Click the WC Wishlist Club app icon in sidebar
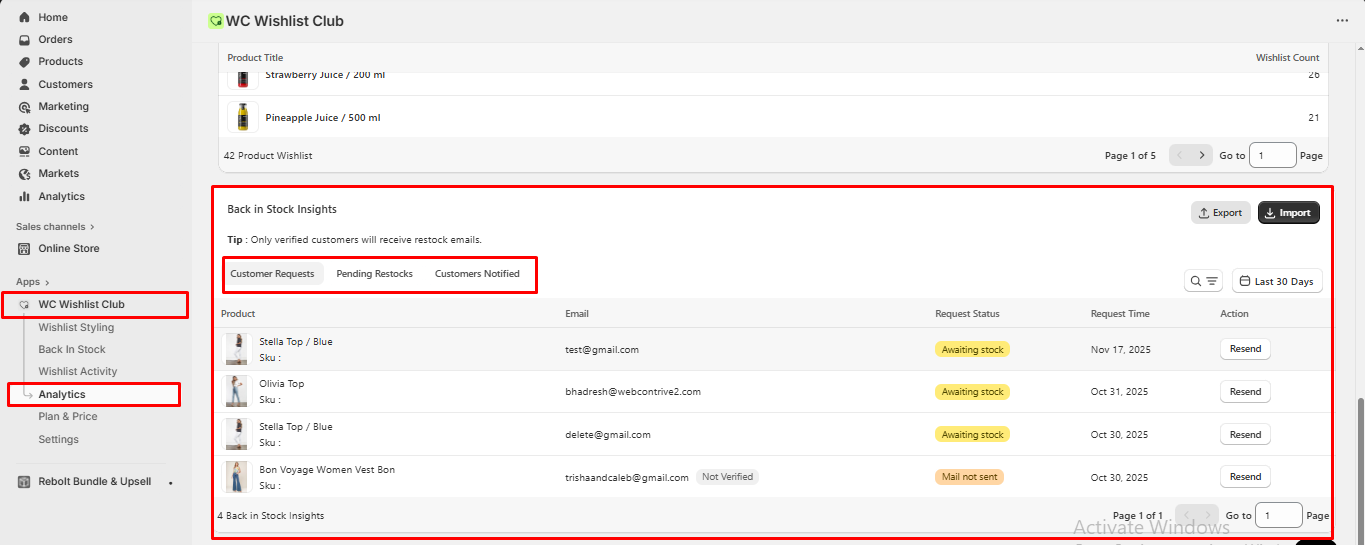Image resolution: width=1365 pixels, height=545 pixels. pos(24,305)
